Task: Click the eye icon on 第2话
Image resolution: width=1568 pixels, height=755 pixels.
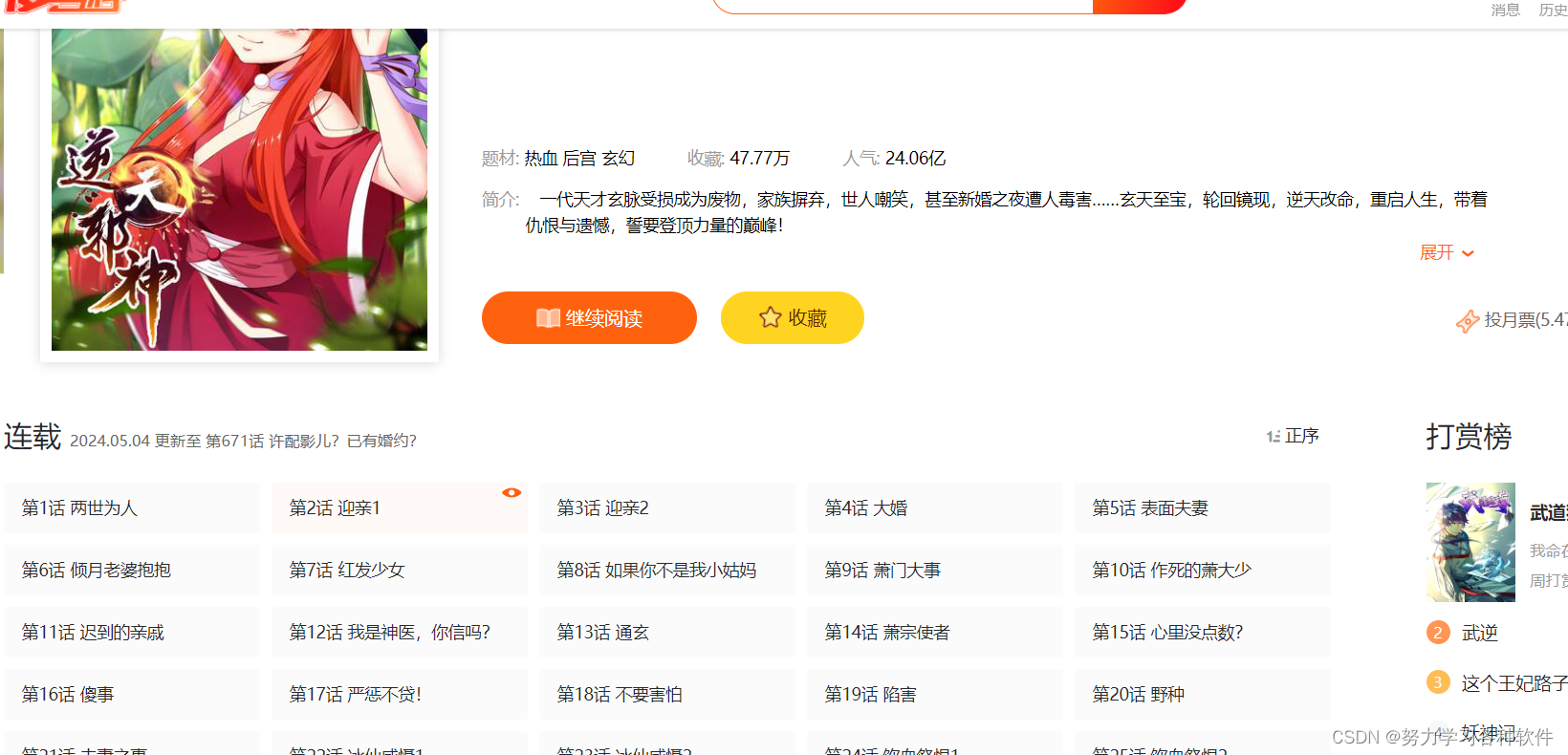Action: [x=512, y=492]
